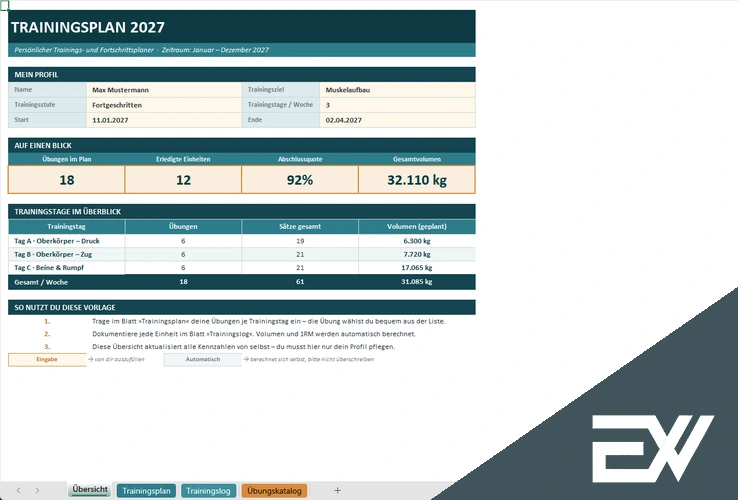Select the Erledigte Einheiten value 12
This screenshot has height=500, width=738.
tap(183, 179)
